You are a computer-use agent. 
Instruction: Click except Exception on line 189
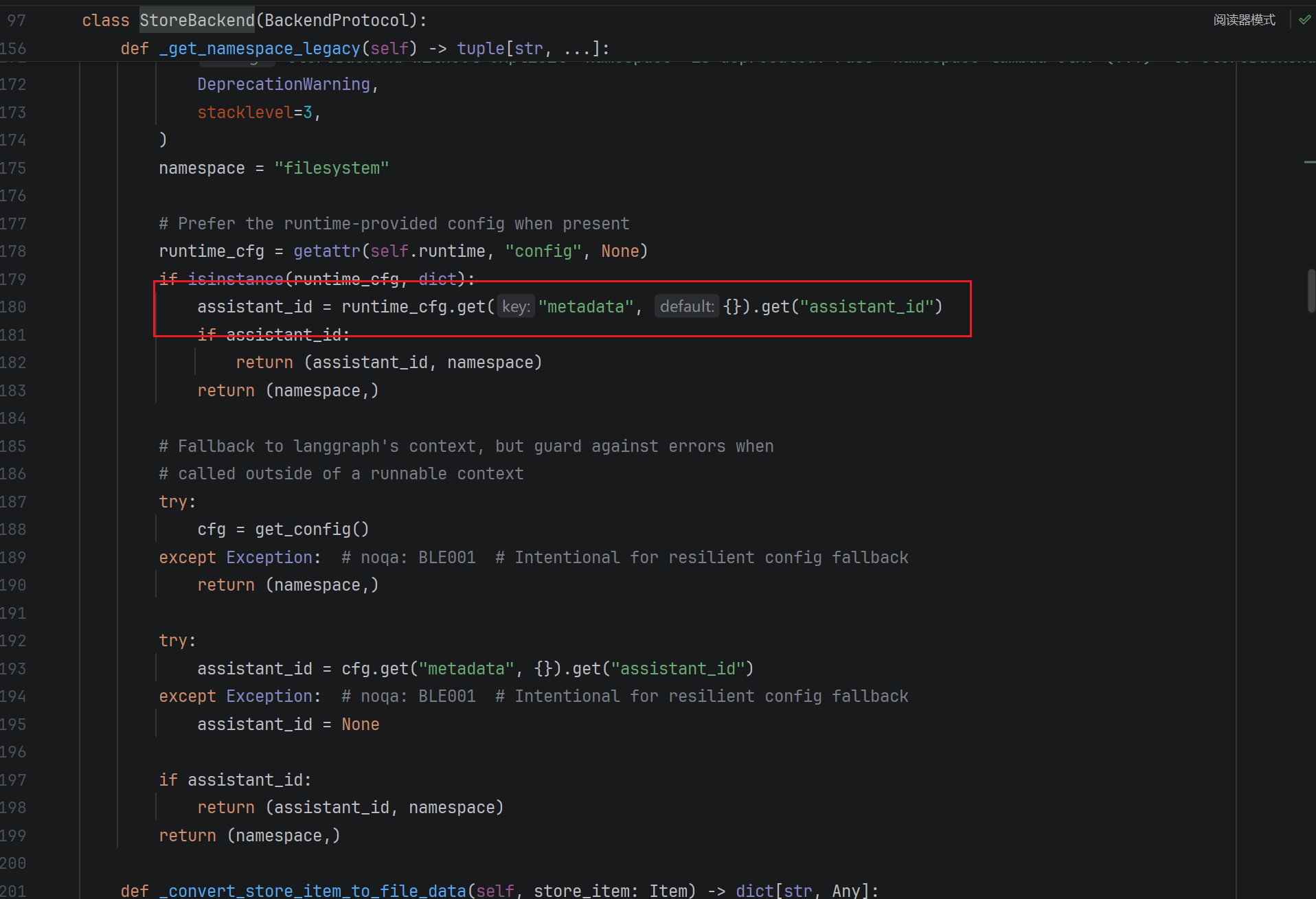236,558
